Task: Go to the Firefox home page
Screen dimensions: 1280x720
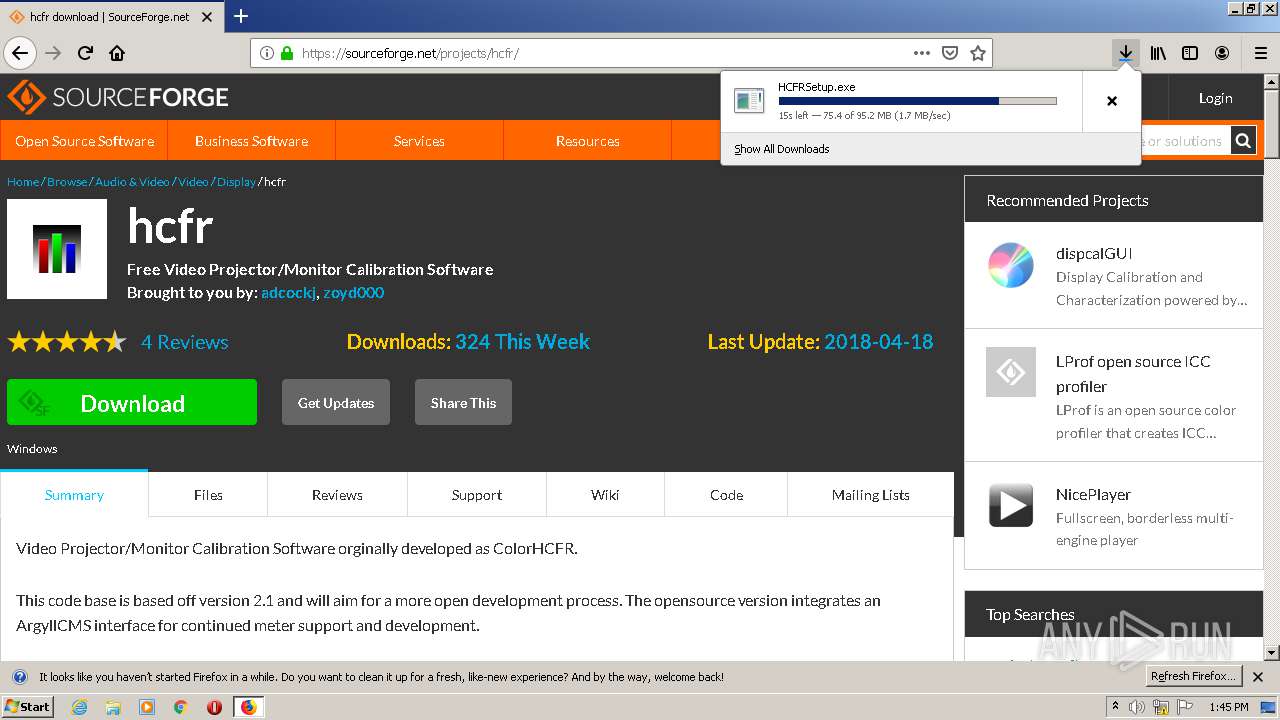Action: 117,53
